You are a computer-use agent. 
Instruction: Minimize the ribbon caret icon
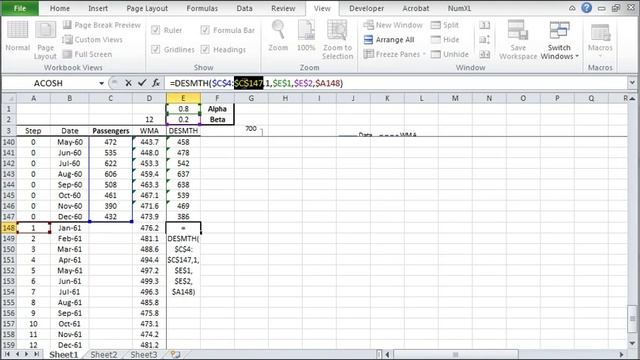tap(572, 8)
